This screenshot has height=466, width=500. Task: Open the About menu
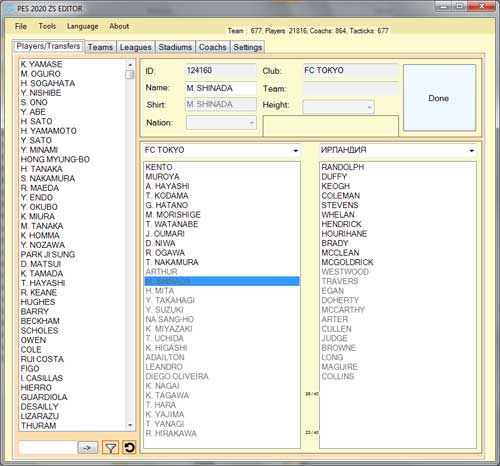point(119,26)
